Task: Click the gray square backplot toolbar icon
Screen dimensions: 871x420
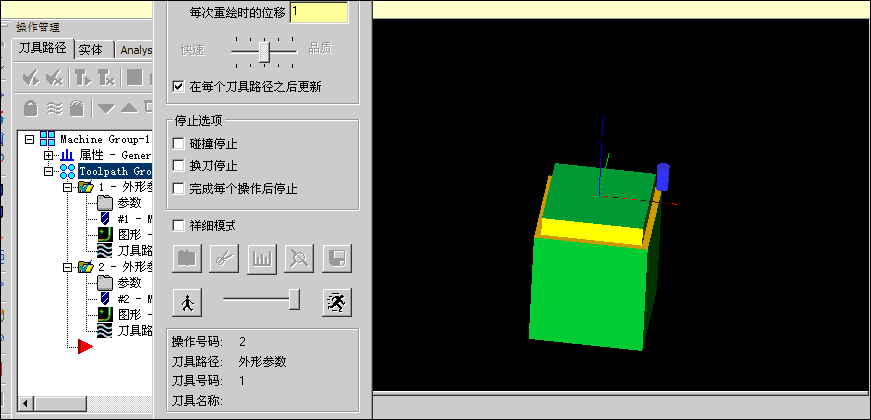Action: click(134, 78)
